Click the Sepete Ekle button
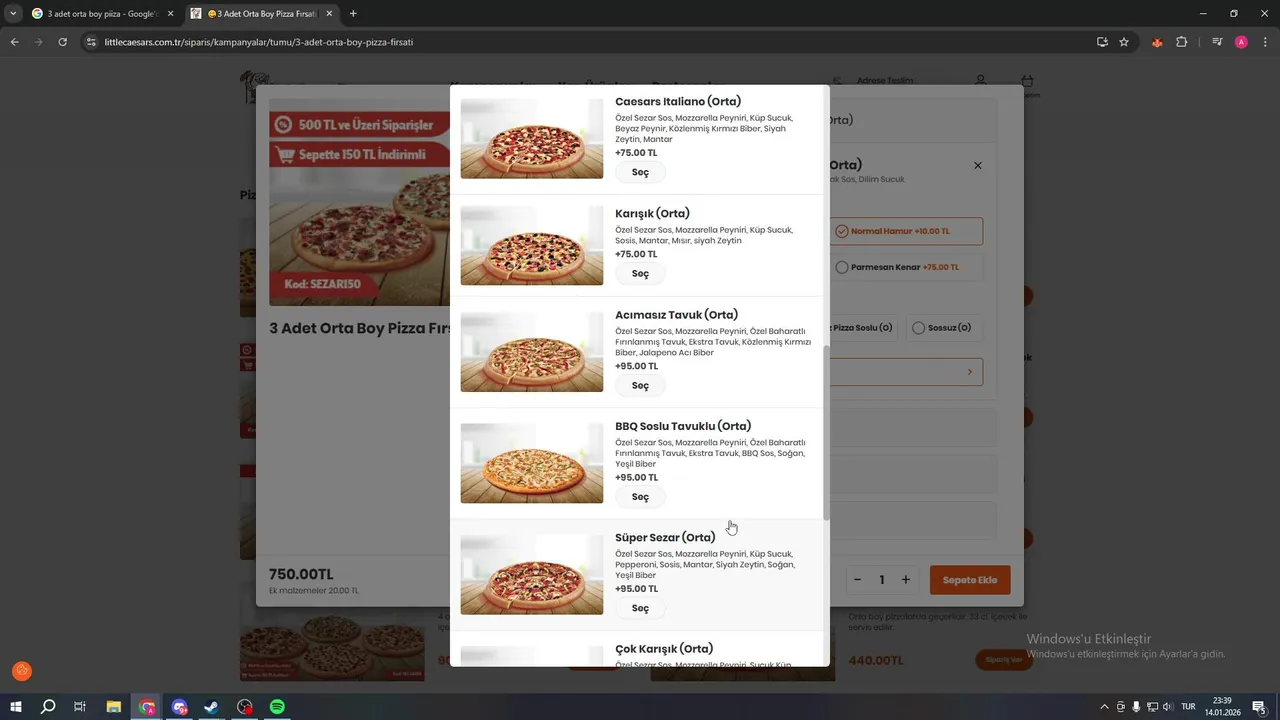This screenshot has width=1280, height=720. point(970,580)
